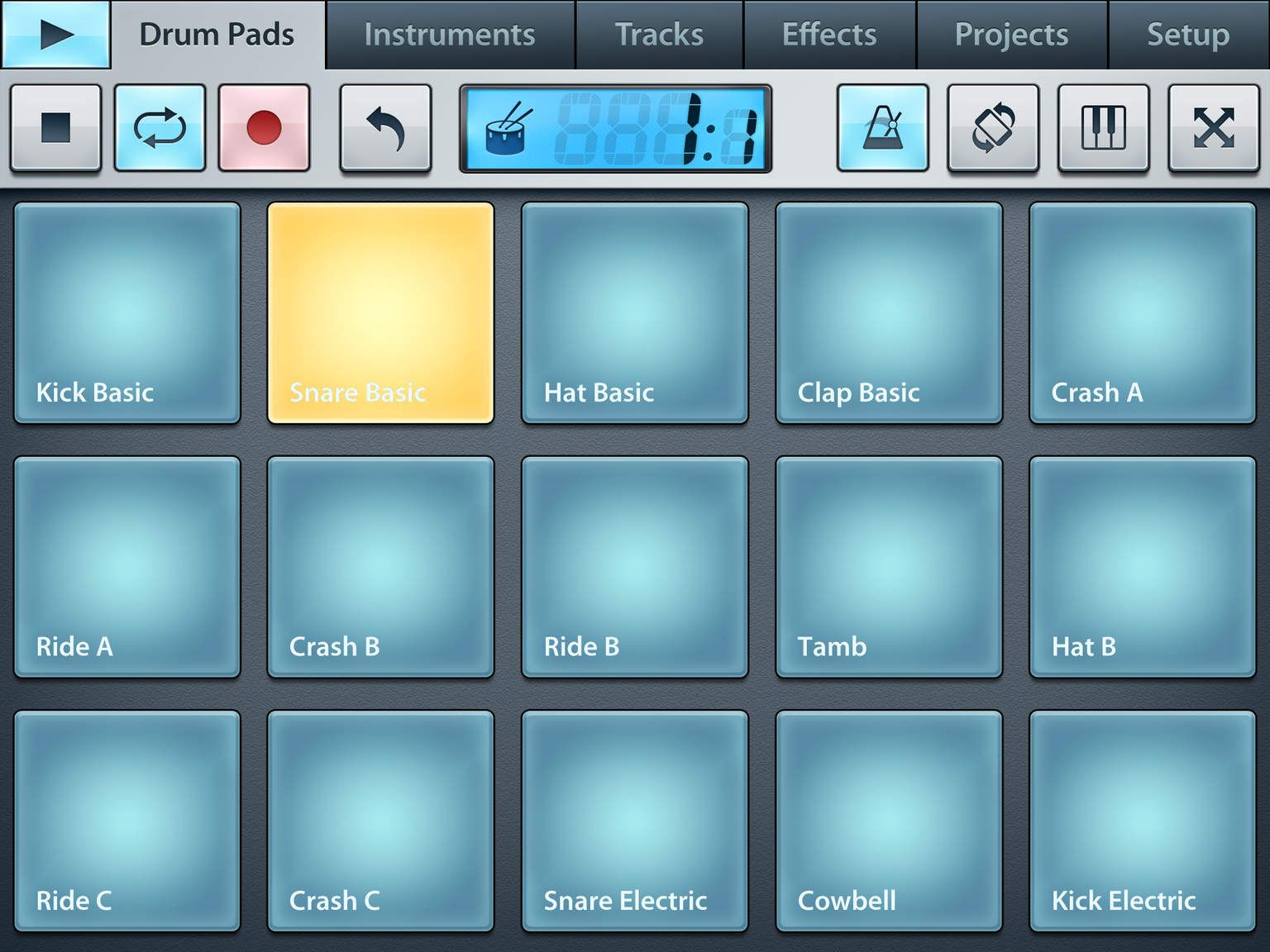Play the Clap Basic pad
The width and height of the screenshot is (1270, 952).
889,313
